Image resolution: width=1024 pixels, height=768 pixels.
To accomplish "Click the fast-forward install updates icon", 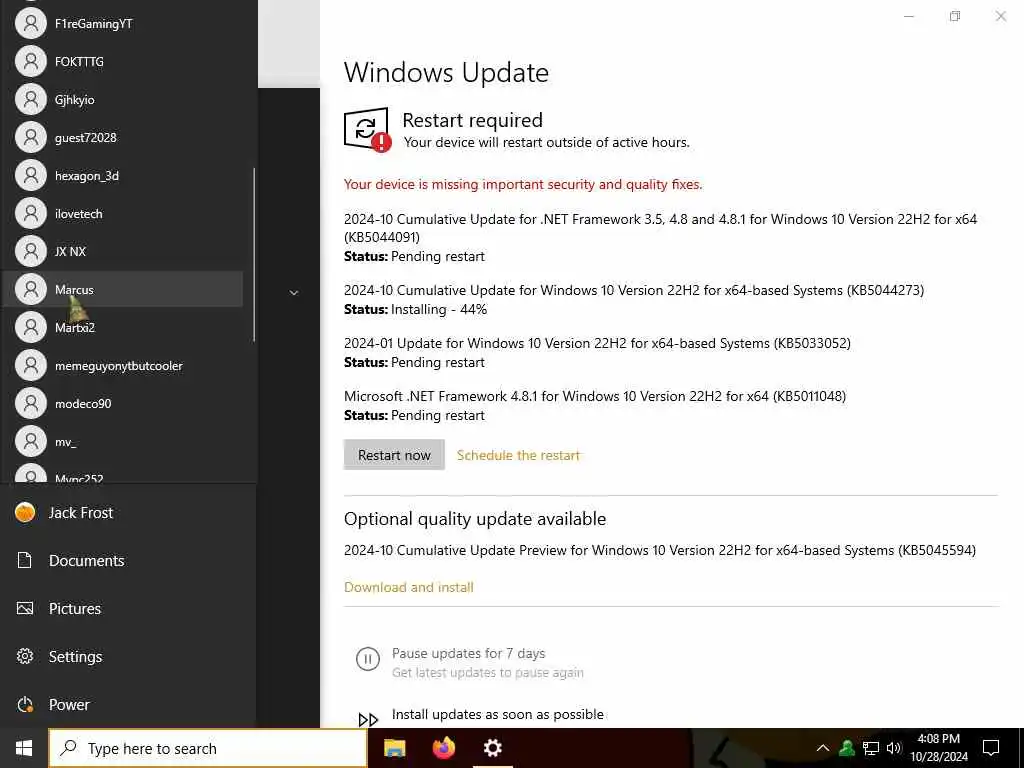I will tap(368, 720).
